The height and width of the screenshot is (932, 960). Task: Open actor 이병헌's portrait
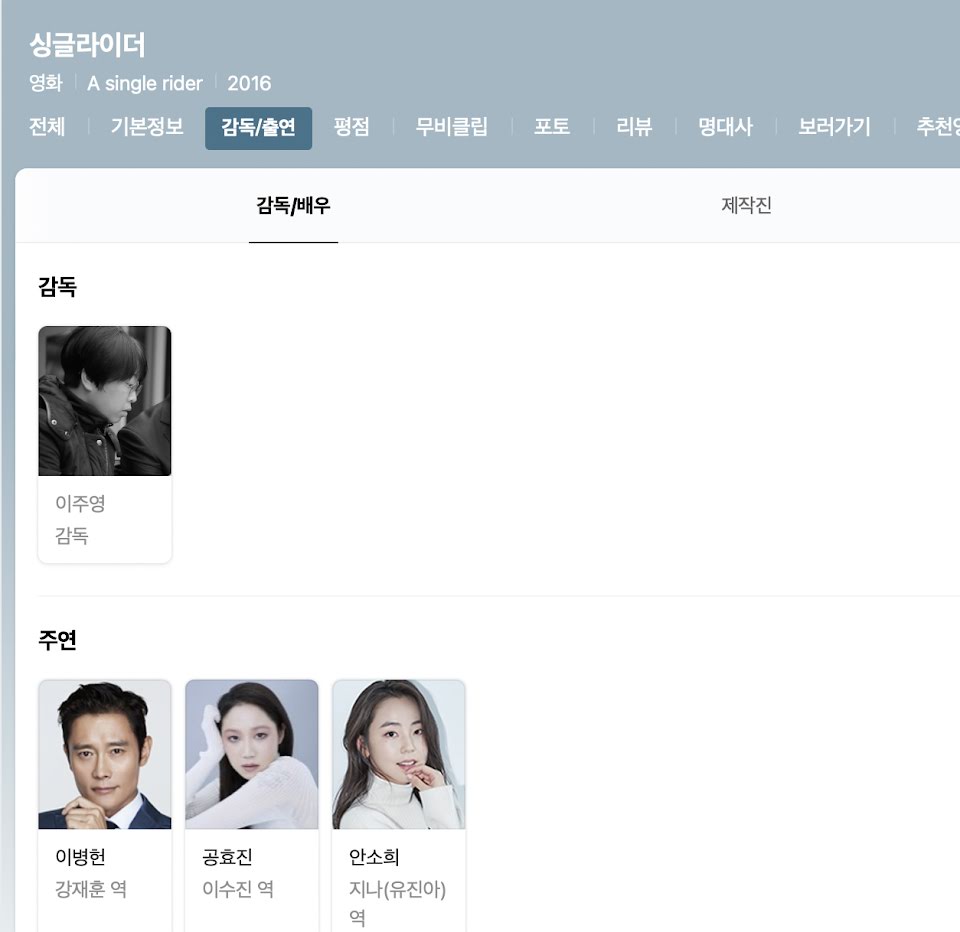105,754
